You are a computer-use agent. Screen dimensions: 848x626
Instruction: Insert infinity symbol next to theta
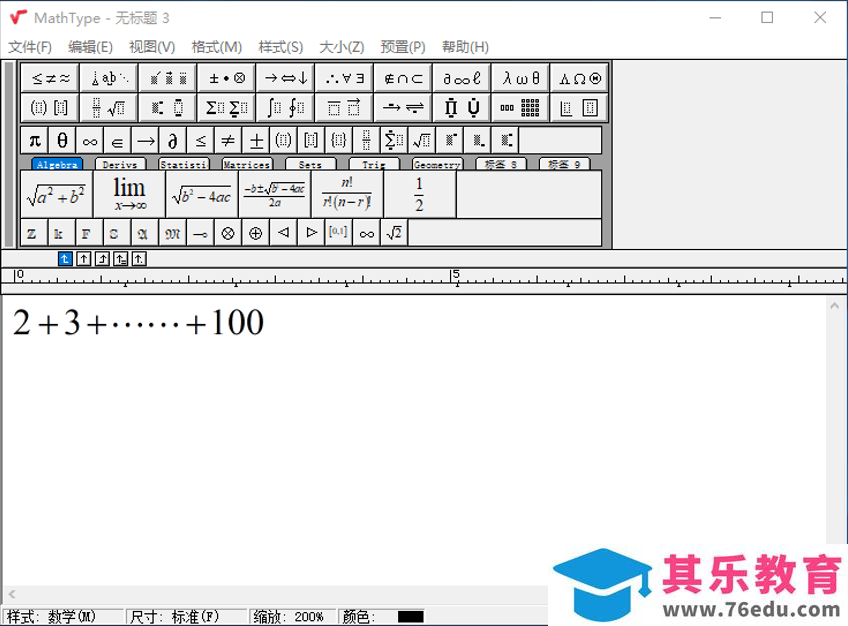tap(90, 141)
